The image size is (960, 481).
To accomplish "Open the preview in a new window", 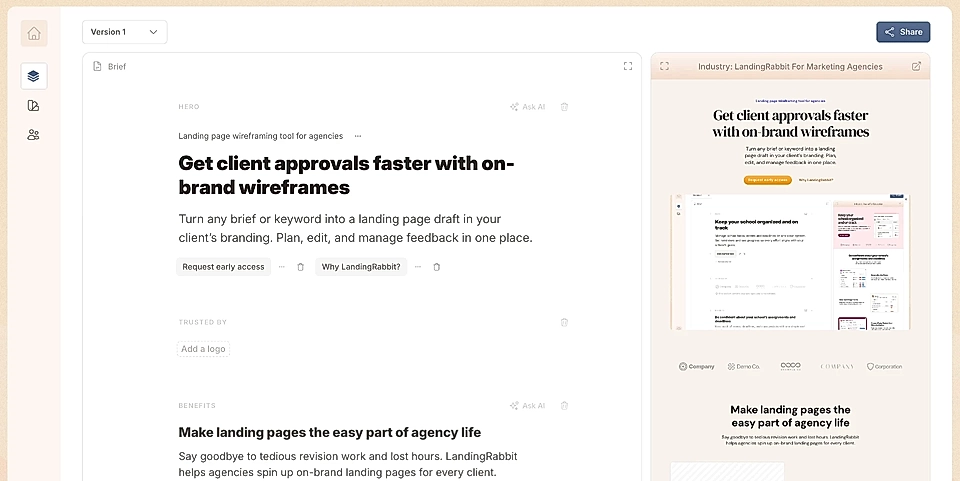I will pos(917,66).
